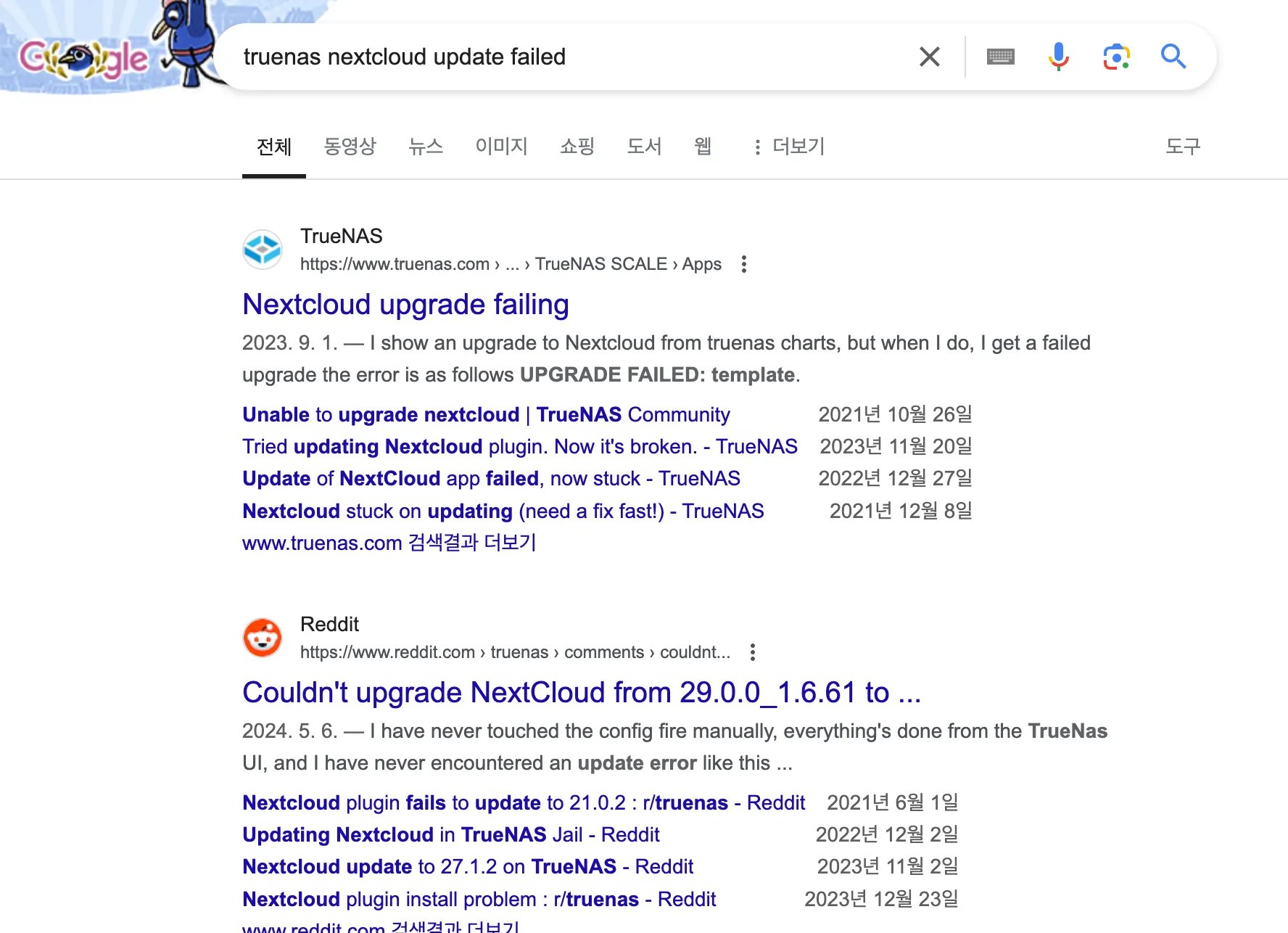This screenshot has height=933, width=1288.
Task: Open the Nextcloud upgrade failing result
Action: 405,305
